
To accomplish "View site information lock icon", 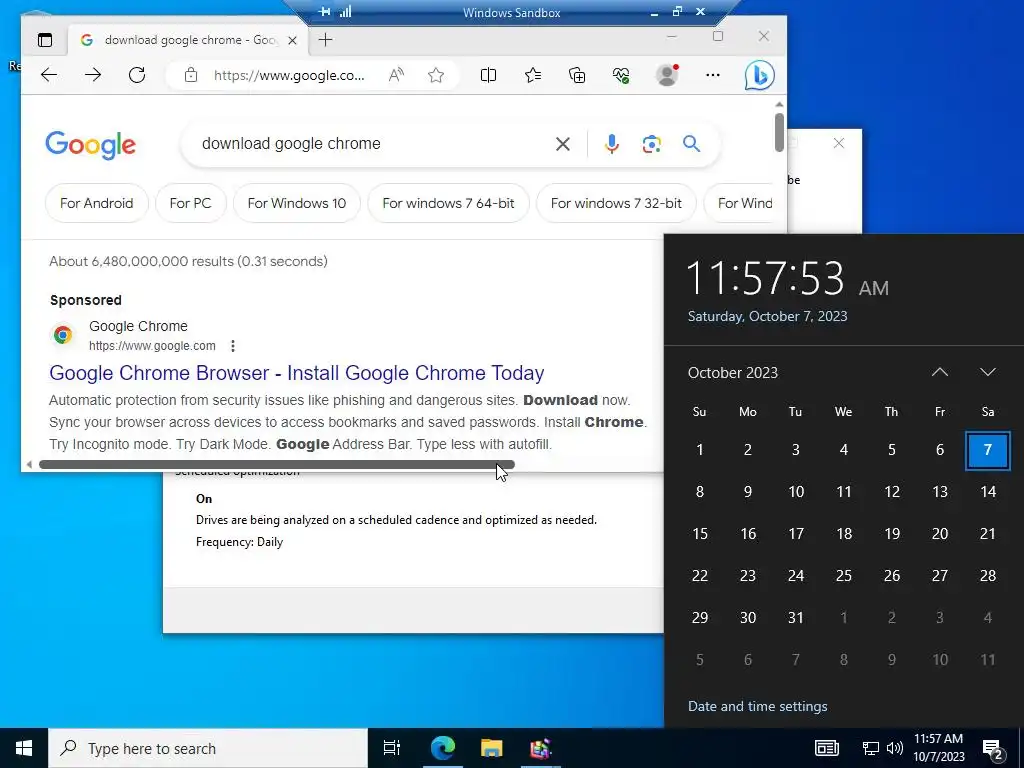I will coord(191,75).
